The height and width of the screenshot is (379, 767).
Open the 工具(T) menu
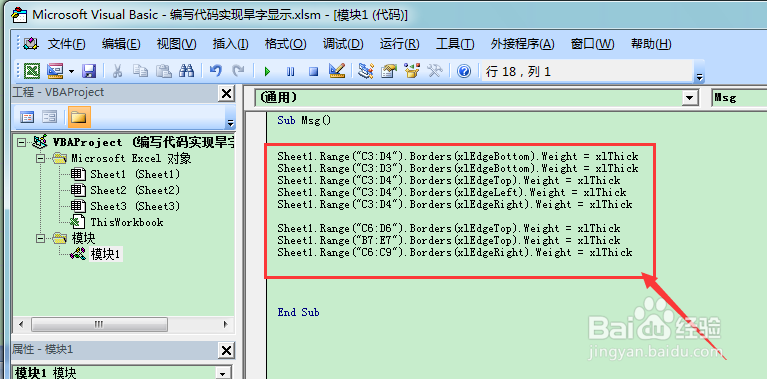pos(455,44)
